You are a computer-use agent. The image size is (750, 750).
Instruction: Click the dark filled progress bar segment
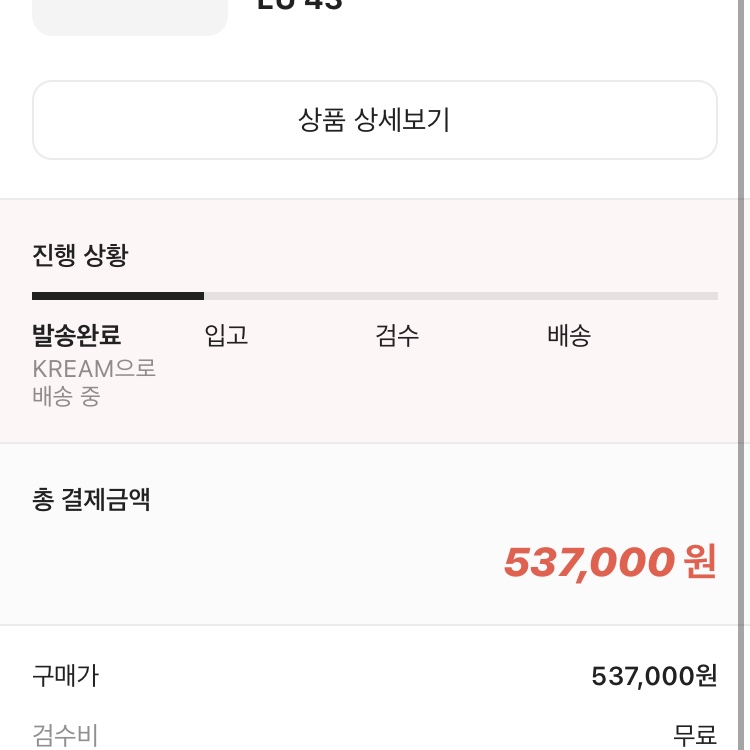coord(118,296)
